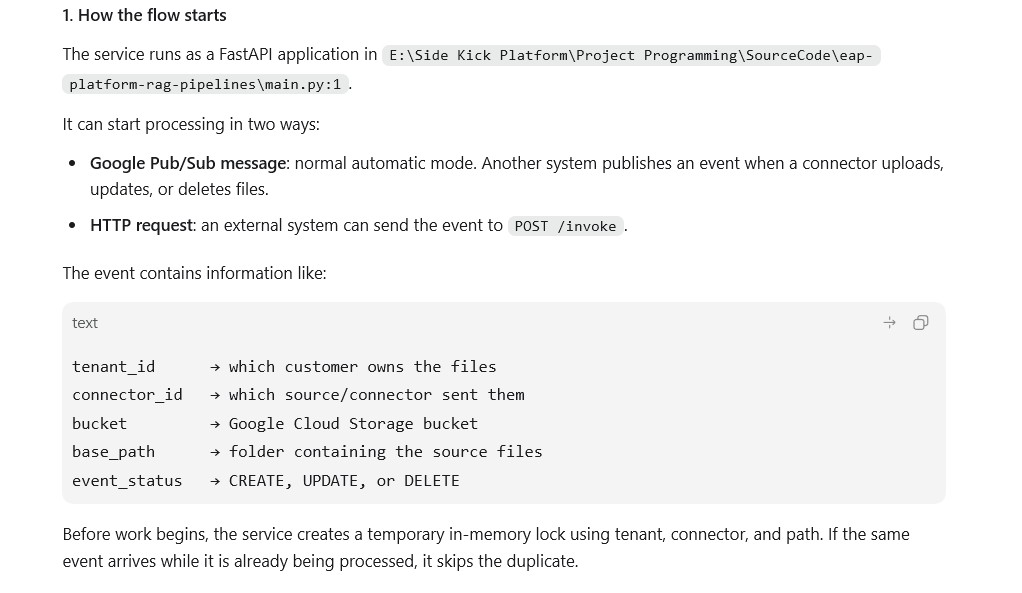
Task: Click connector_id in the code block
Action: pyautogui.click(x=127, y=395)
